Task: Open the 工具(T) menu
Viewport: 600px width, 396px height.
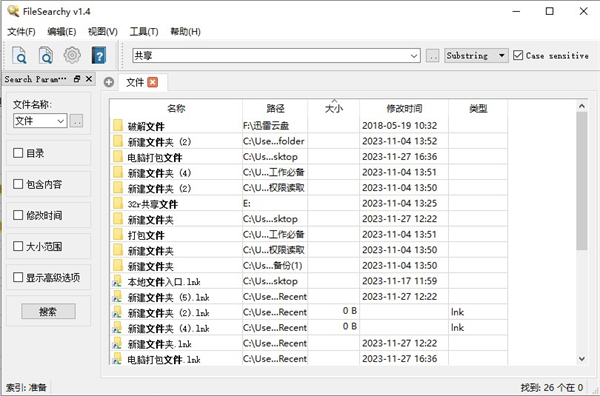Action: point(144,31)
